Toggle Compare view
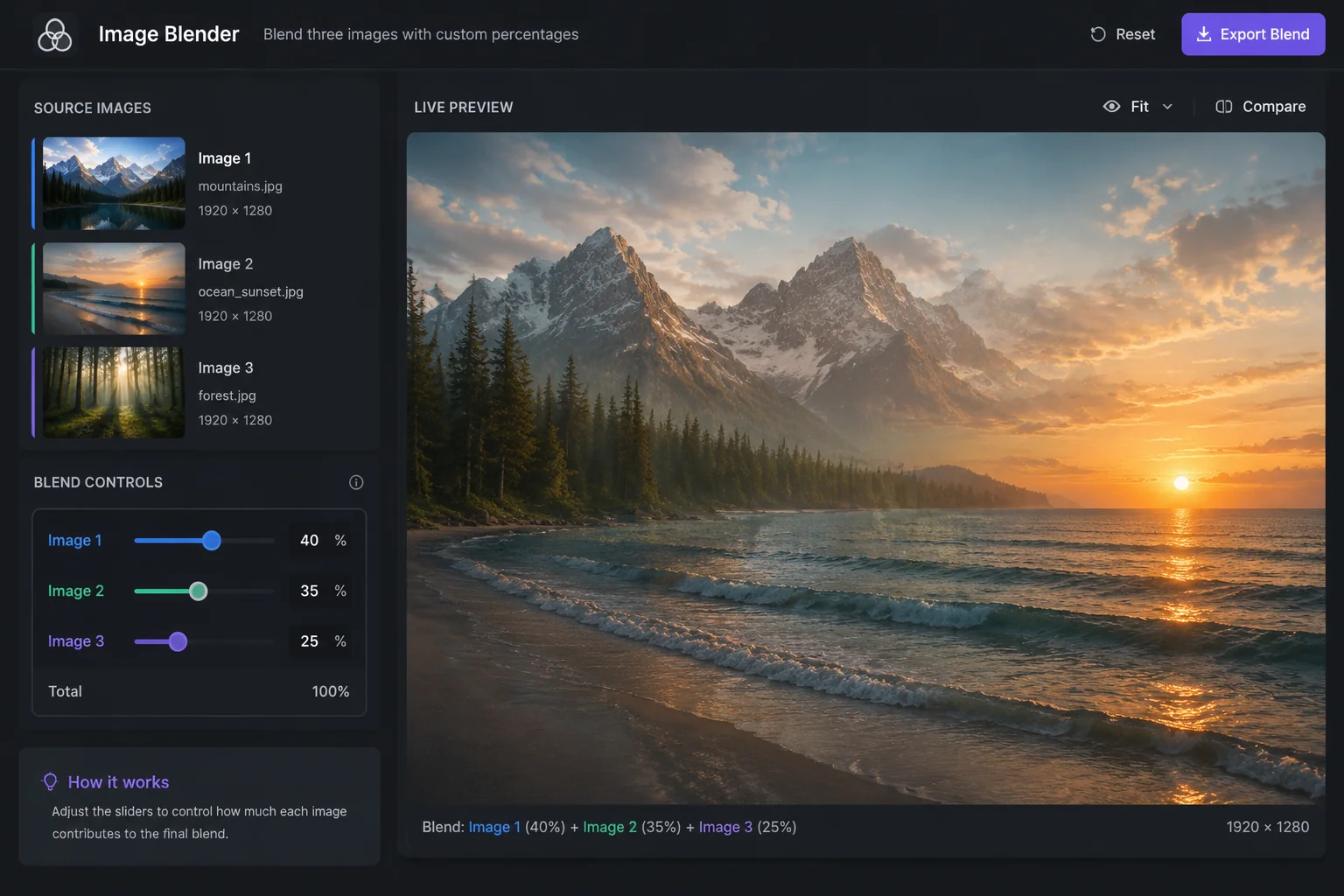 coord(1261,107)
